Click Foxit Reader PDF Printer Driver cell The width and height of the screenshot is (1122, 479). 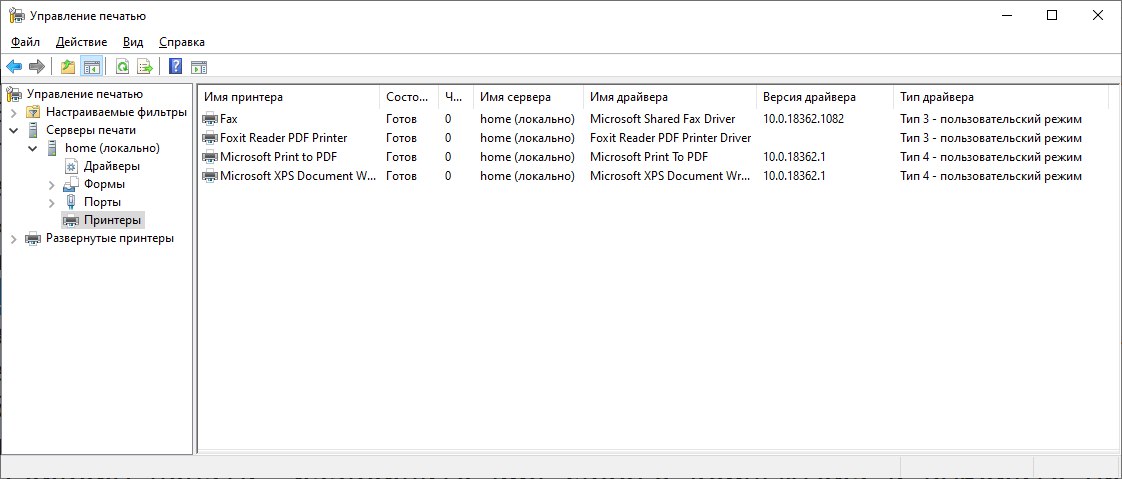point(670,137)
